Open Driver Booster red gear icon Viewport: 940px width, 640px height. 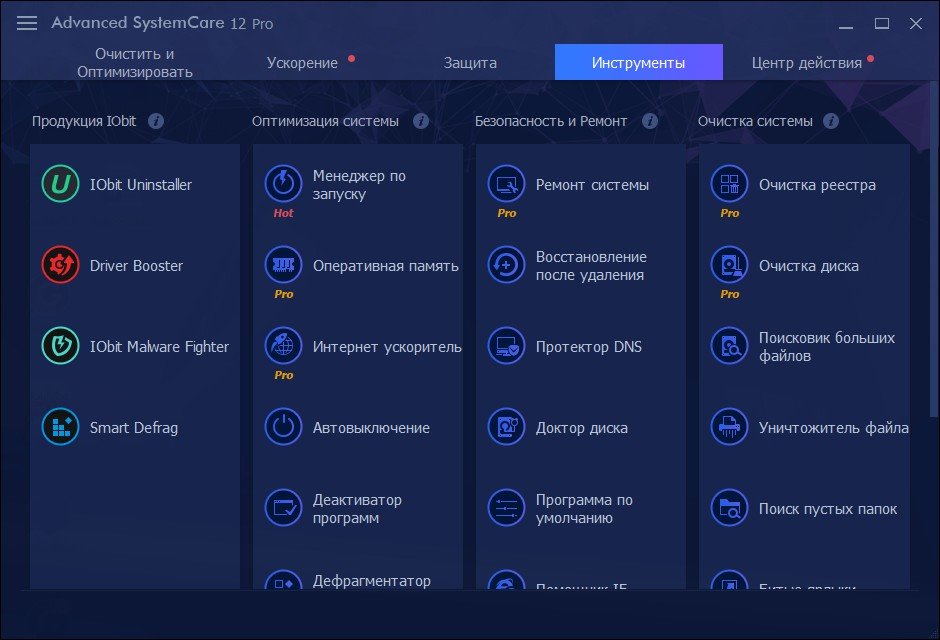60,266
